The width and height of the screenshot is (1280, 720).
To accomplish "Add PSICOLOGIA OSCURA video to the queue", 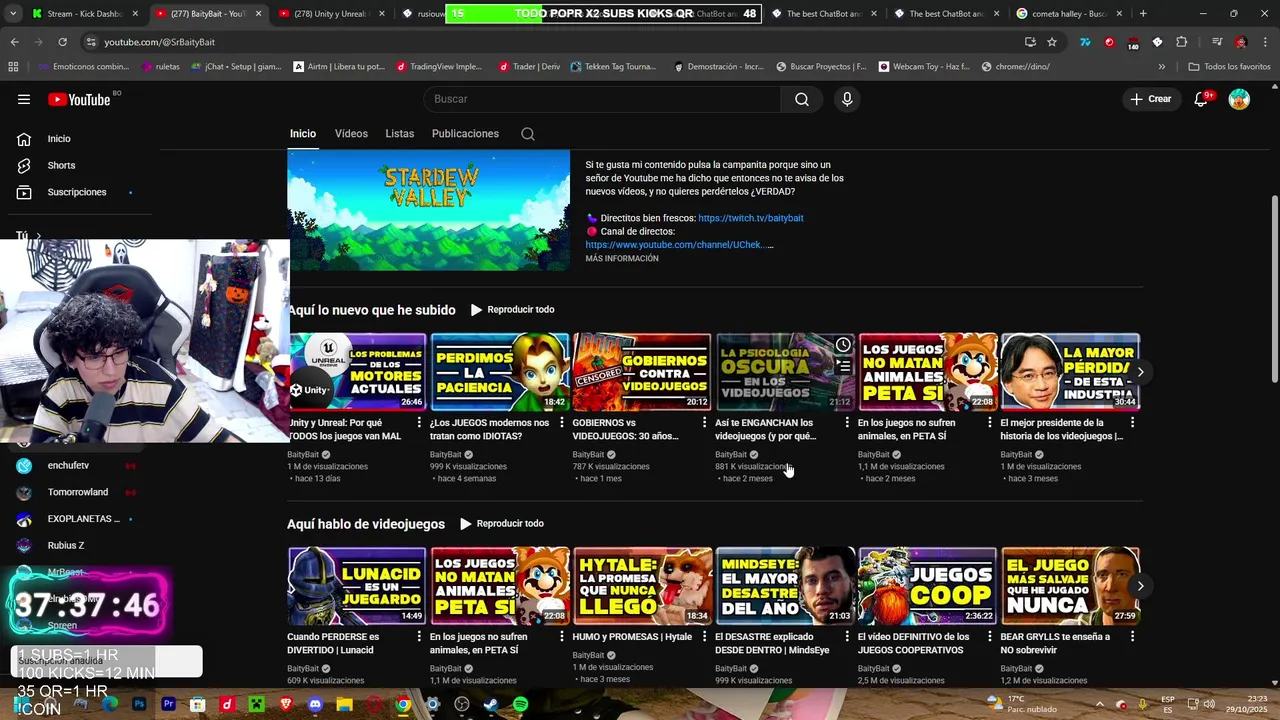I will (843, 367).
